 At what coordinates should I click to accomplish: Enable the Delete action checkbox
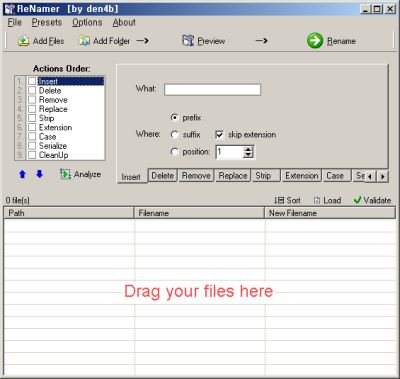tap(32, 90)
